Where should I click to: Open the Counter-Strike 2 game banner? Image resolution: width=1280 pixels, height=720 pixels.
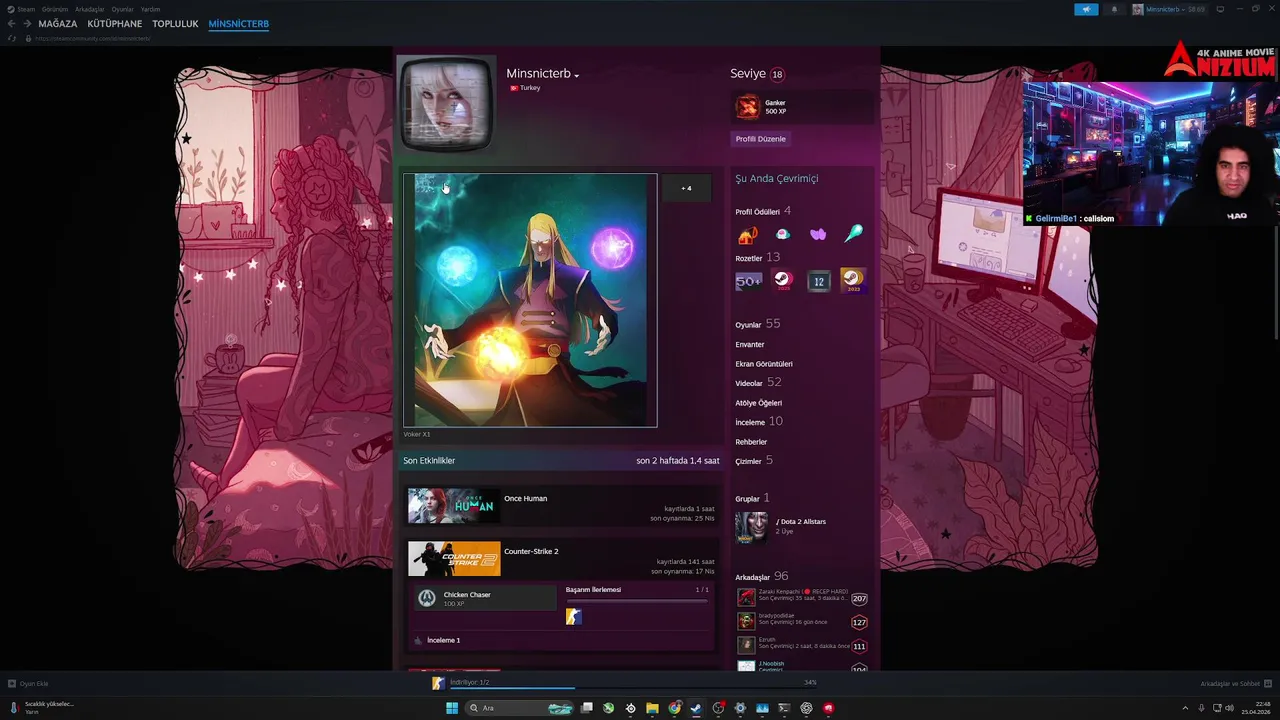[454, 559]
